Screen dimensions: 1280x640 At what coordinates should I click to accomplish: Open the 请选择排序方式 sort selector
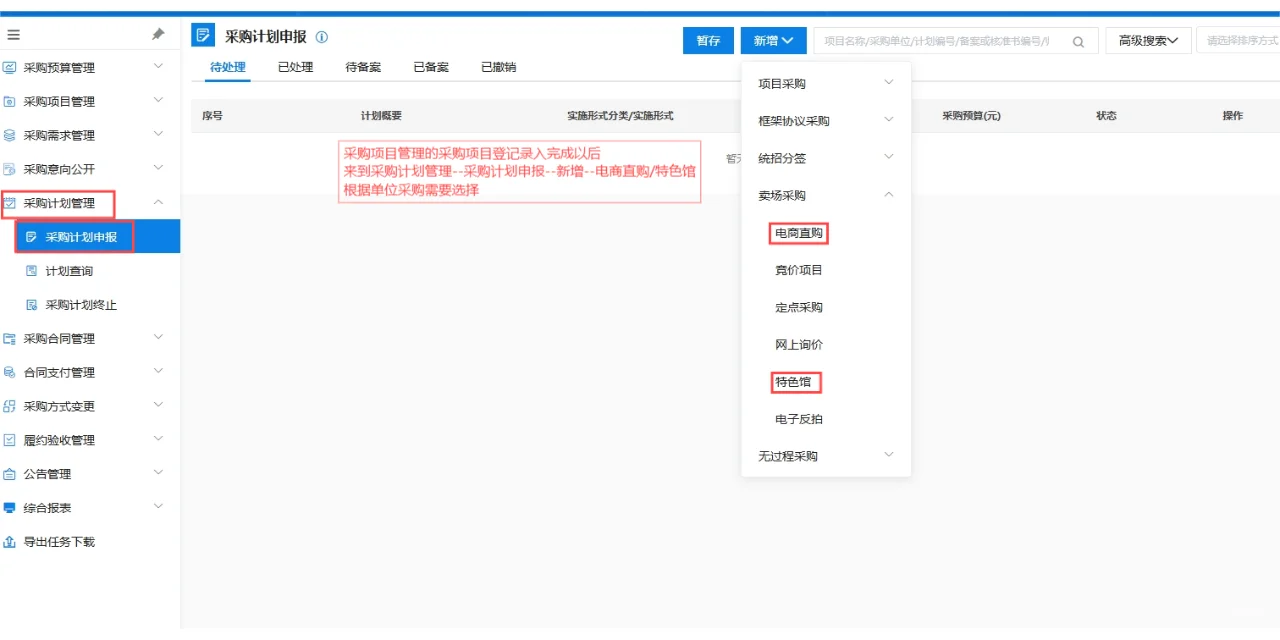(x=1238, y=41)
